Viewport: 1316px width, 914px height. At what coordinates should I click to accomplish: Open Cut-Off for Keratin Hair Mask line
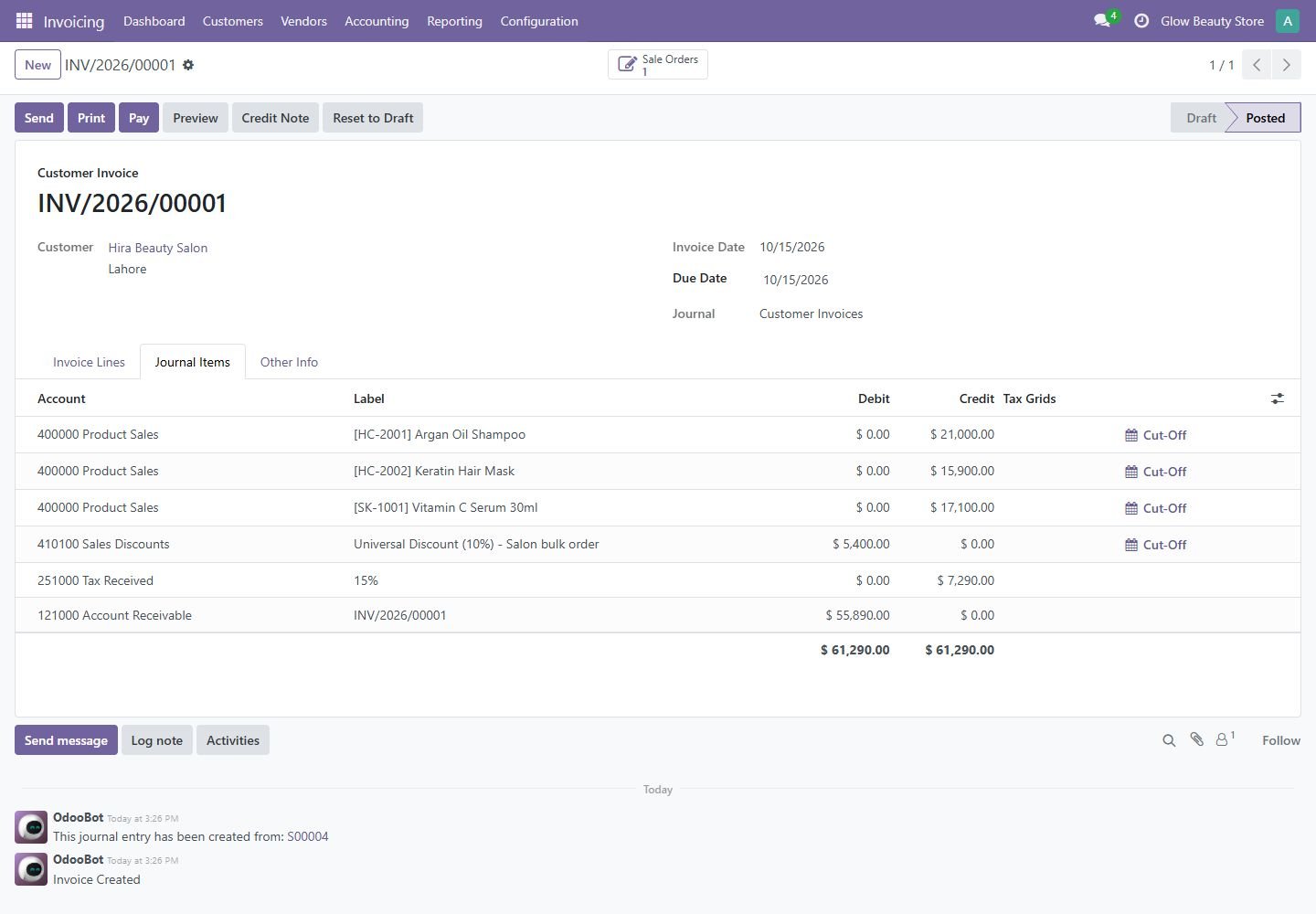point(1155,472)
